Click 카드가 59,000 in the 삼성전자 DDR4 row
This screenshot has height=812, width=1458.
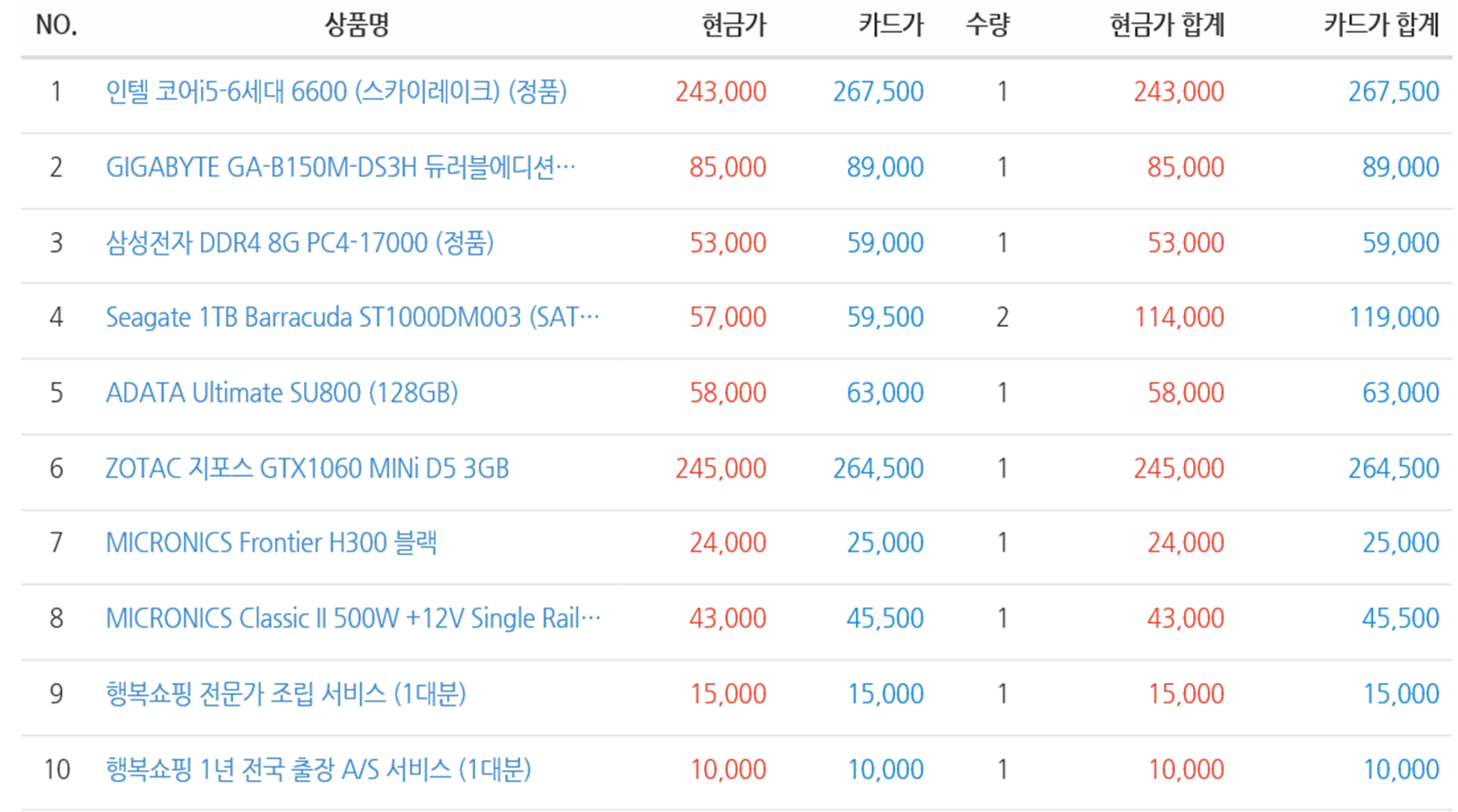(885, 243)
